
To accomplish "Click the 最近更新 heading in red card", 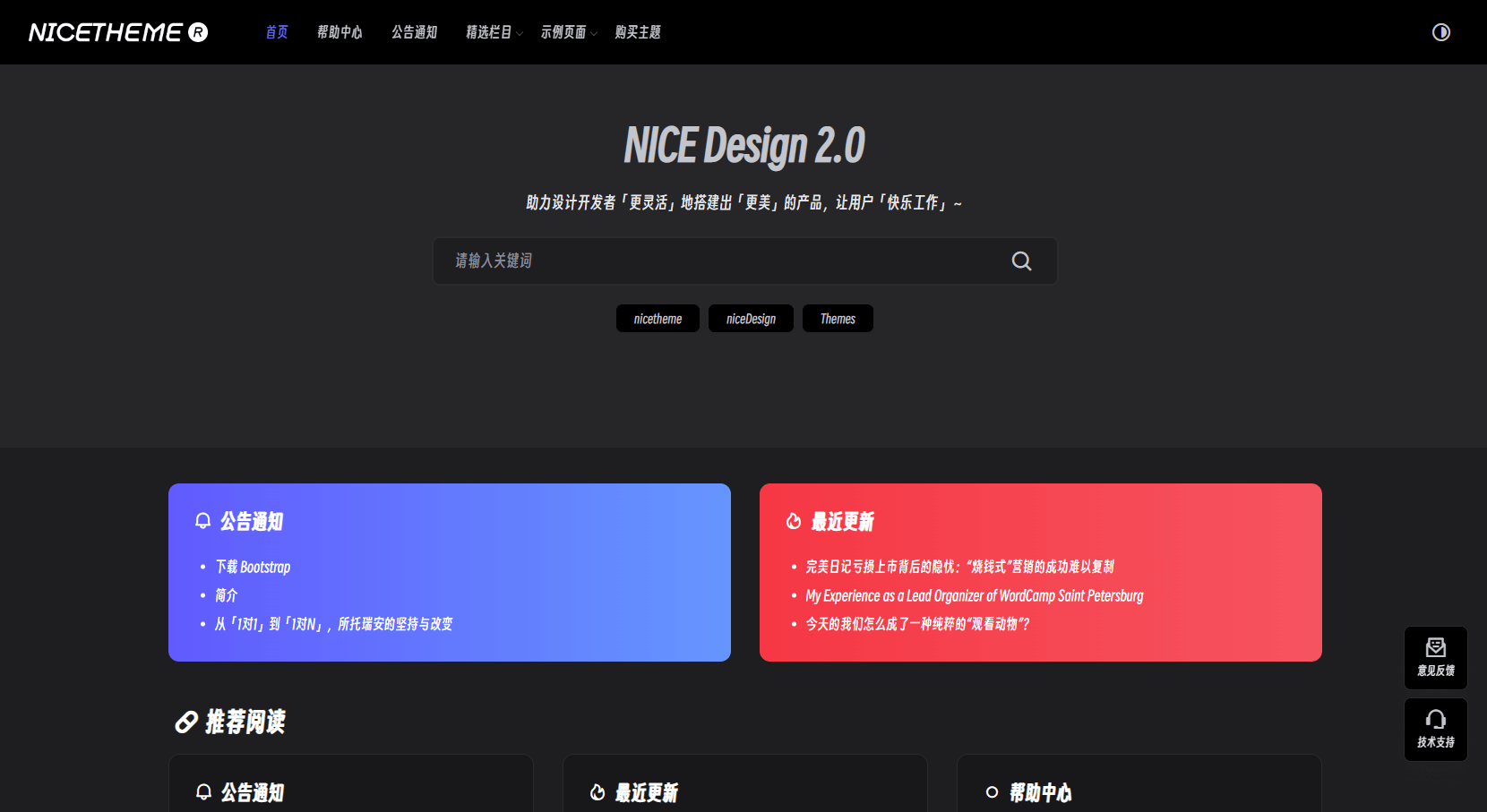I will tap(842, 521).
